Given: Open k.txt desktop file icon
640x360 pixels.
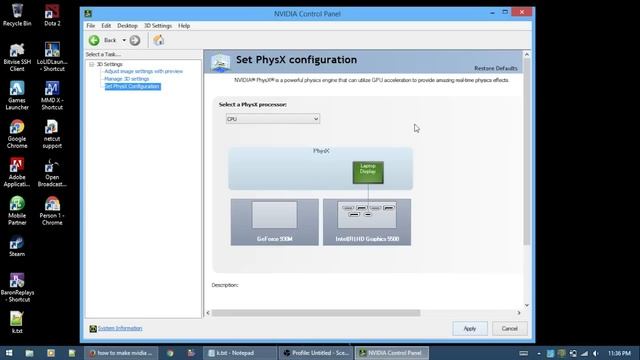Looking at the screenshot, I should click(x=17, y=322).
